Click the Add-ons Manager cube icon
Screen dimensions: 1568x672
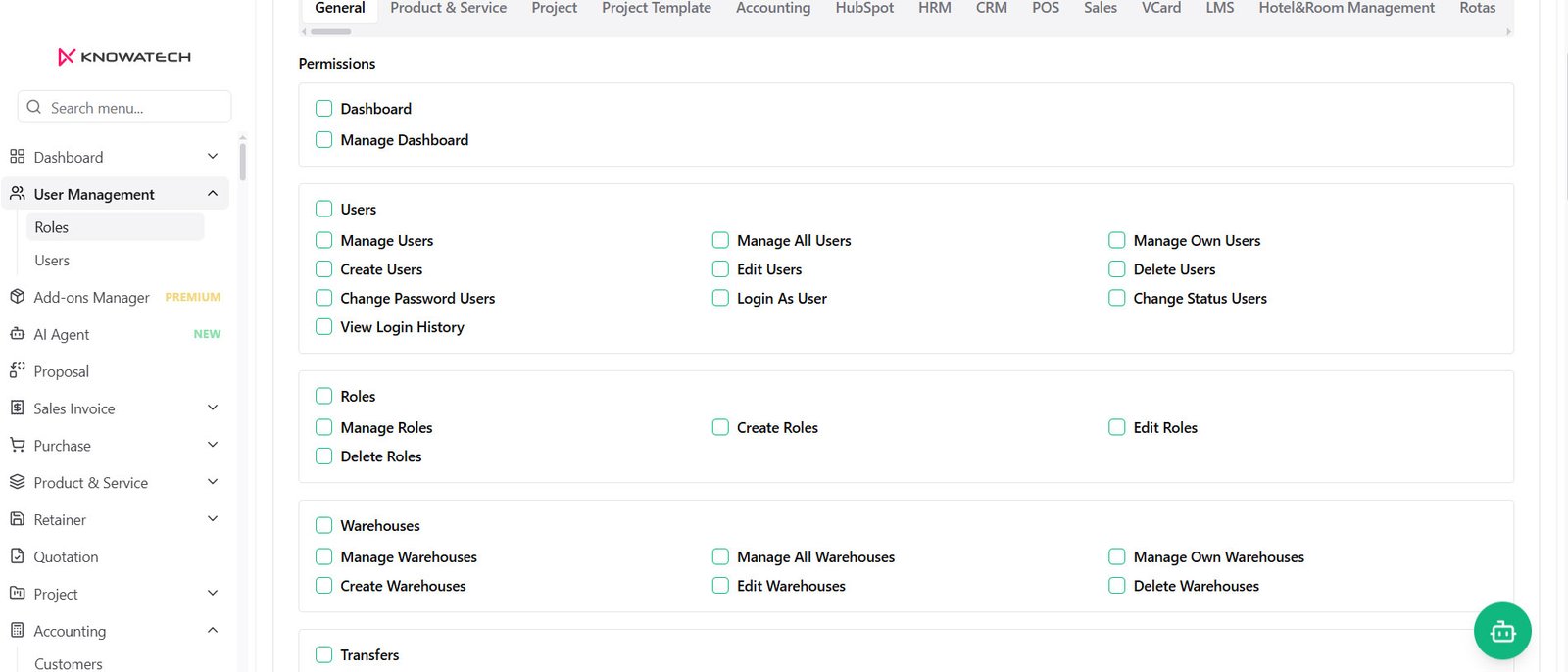[x=17, y=297]
